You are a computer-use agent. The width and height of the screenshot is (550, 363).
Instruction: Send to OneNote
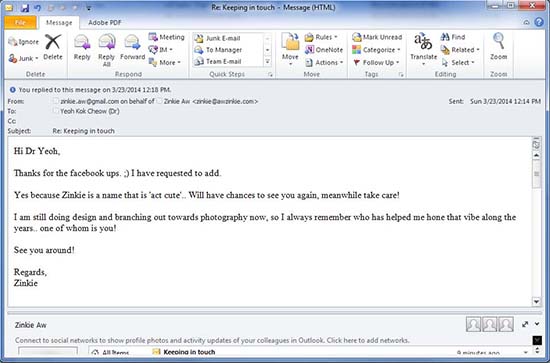324,50
